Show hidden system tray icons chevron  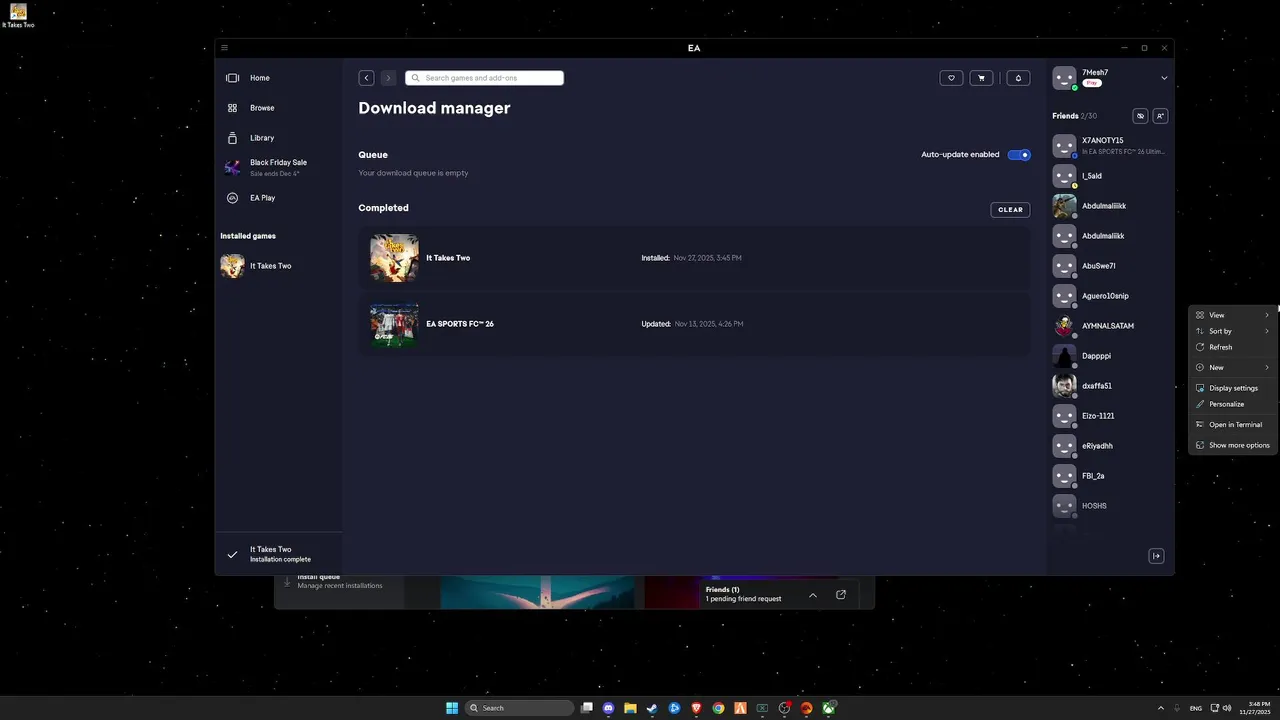(1161, 708)
